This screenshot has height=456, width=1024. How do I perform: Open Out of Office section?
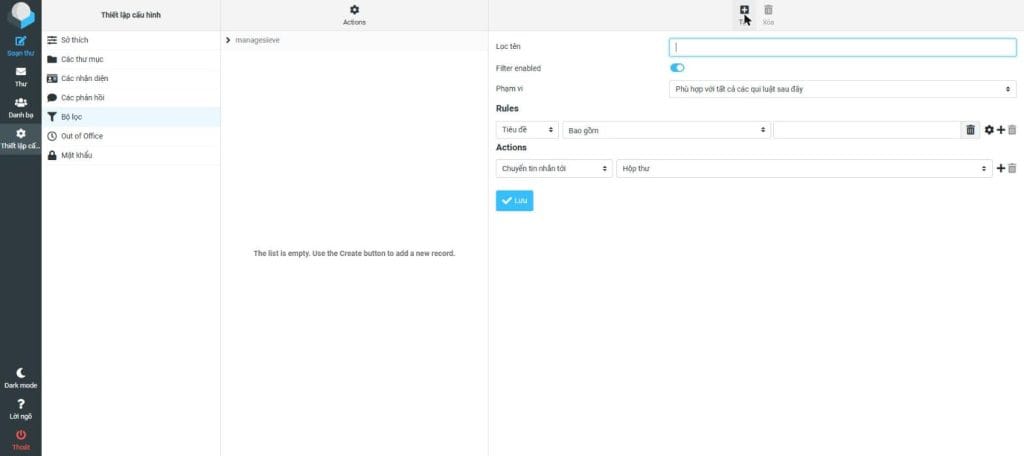[131, 136]
